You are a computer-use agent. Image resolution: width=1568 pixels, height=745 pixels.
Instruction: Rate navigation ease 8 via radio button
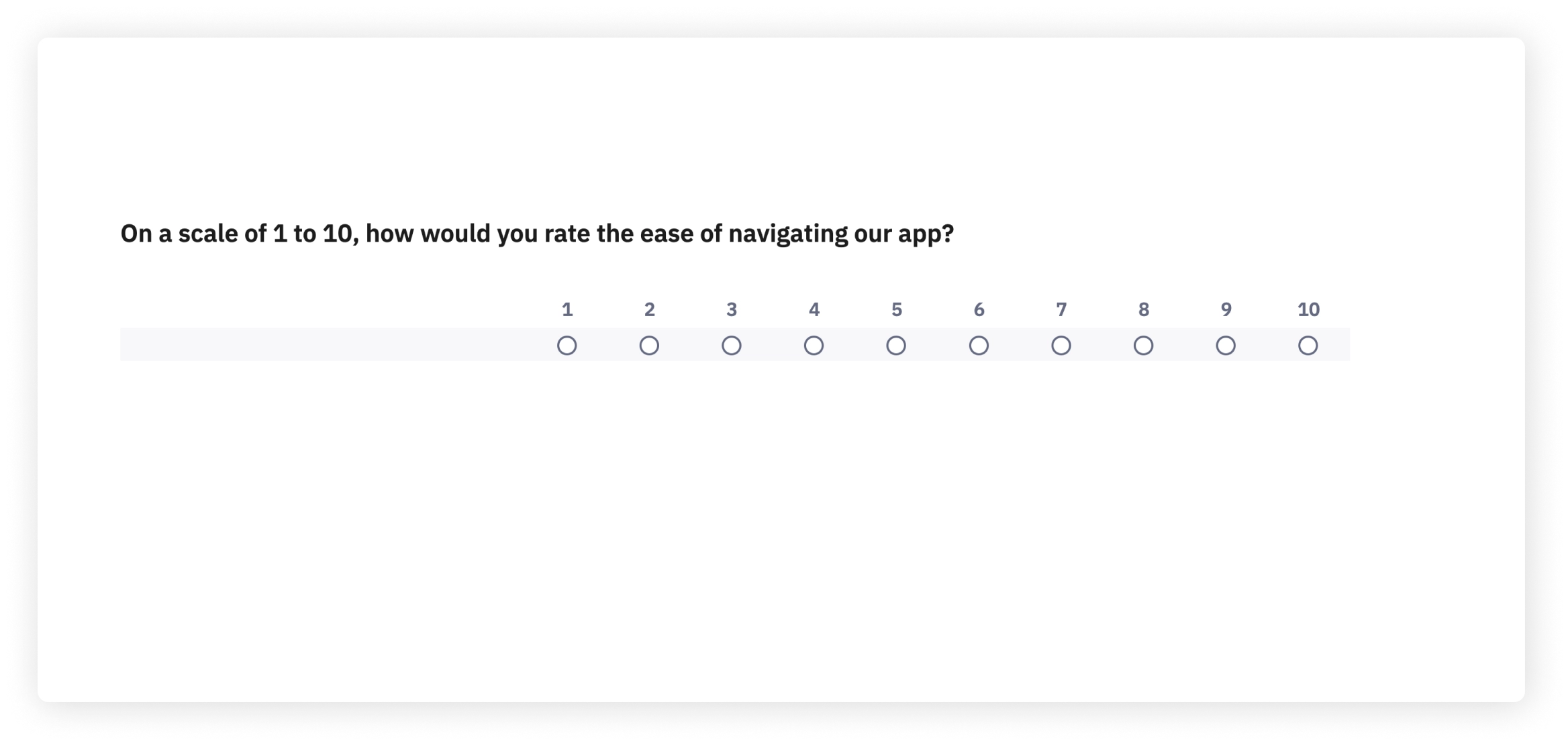click(x=1143, y=346)
